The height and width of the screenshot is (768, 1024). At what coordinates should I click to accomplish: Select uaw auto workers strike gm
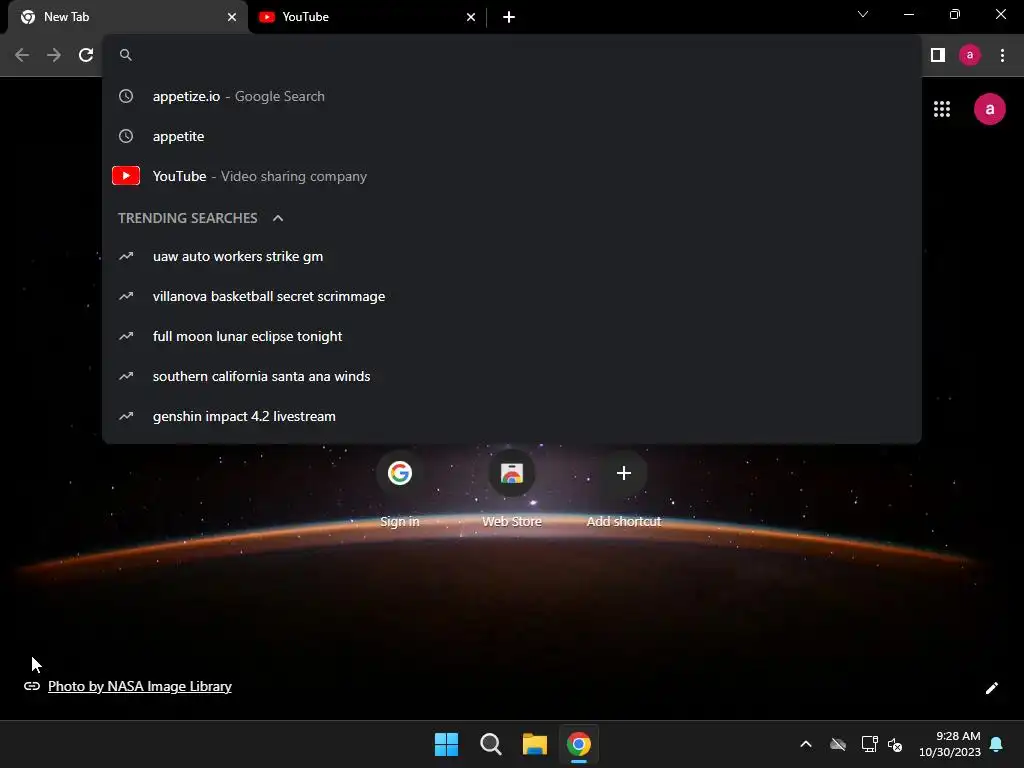[x=512, y=257]
